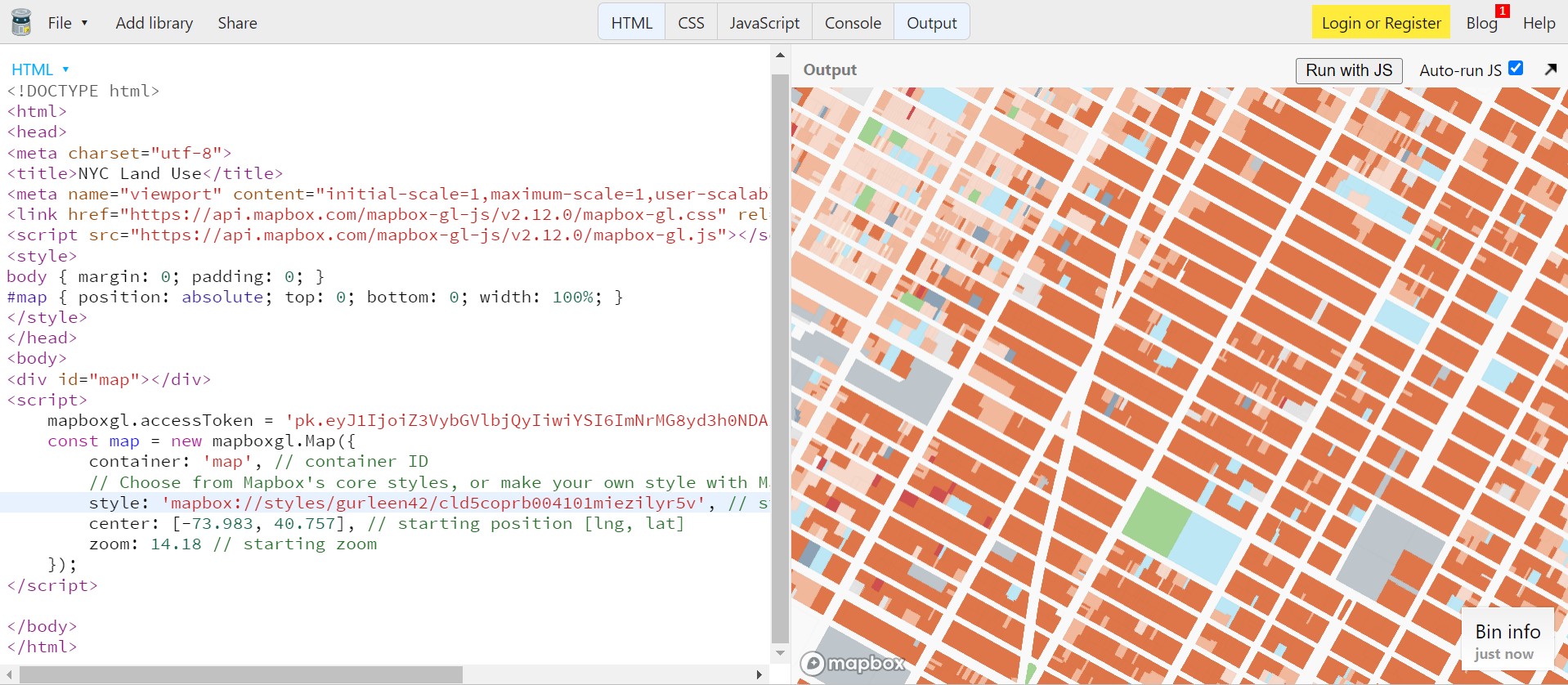Toggle the HTML panel tab
The width and height of the screenshot is (1568, 685).
click(631, 23)
